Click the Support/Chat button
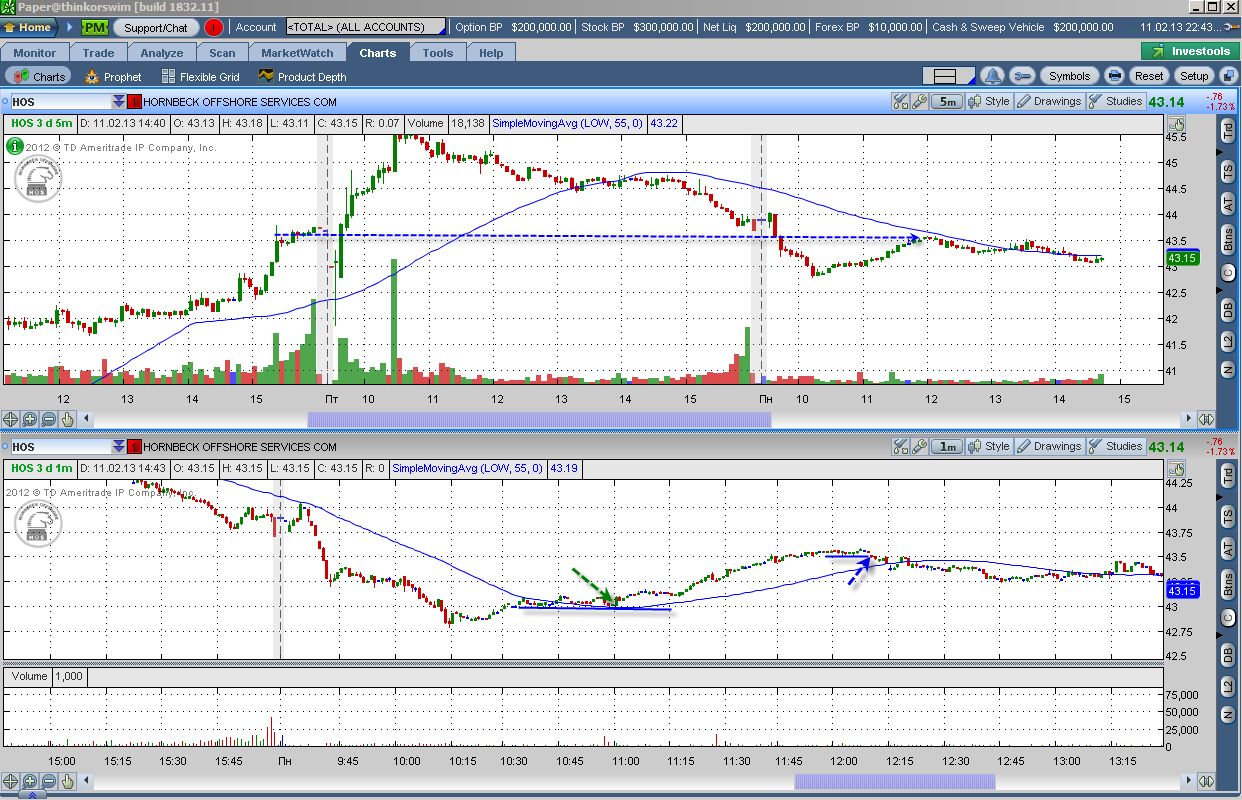This screenshot has width=1242, height=800. pos(155,27)
